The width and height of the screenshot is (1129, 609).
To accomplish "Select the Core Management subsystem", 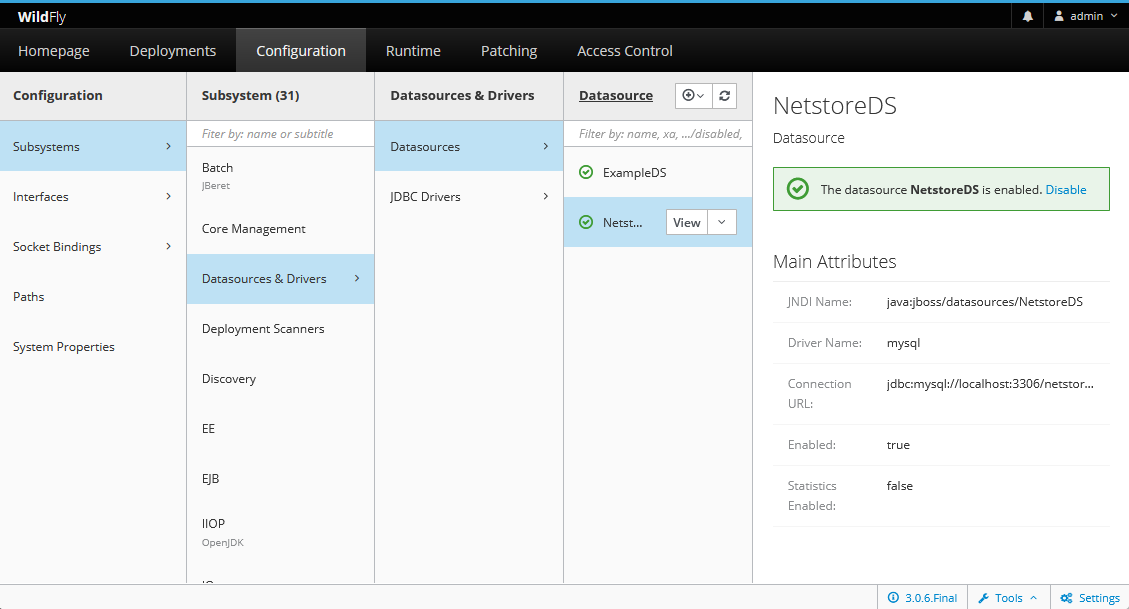I will pos(280,229).
